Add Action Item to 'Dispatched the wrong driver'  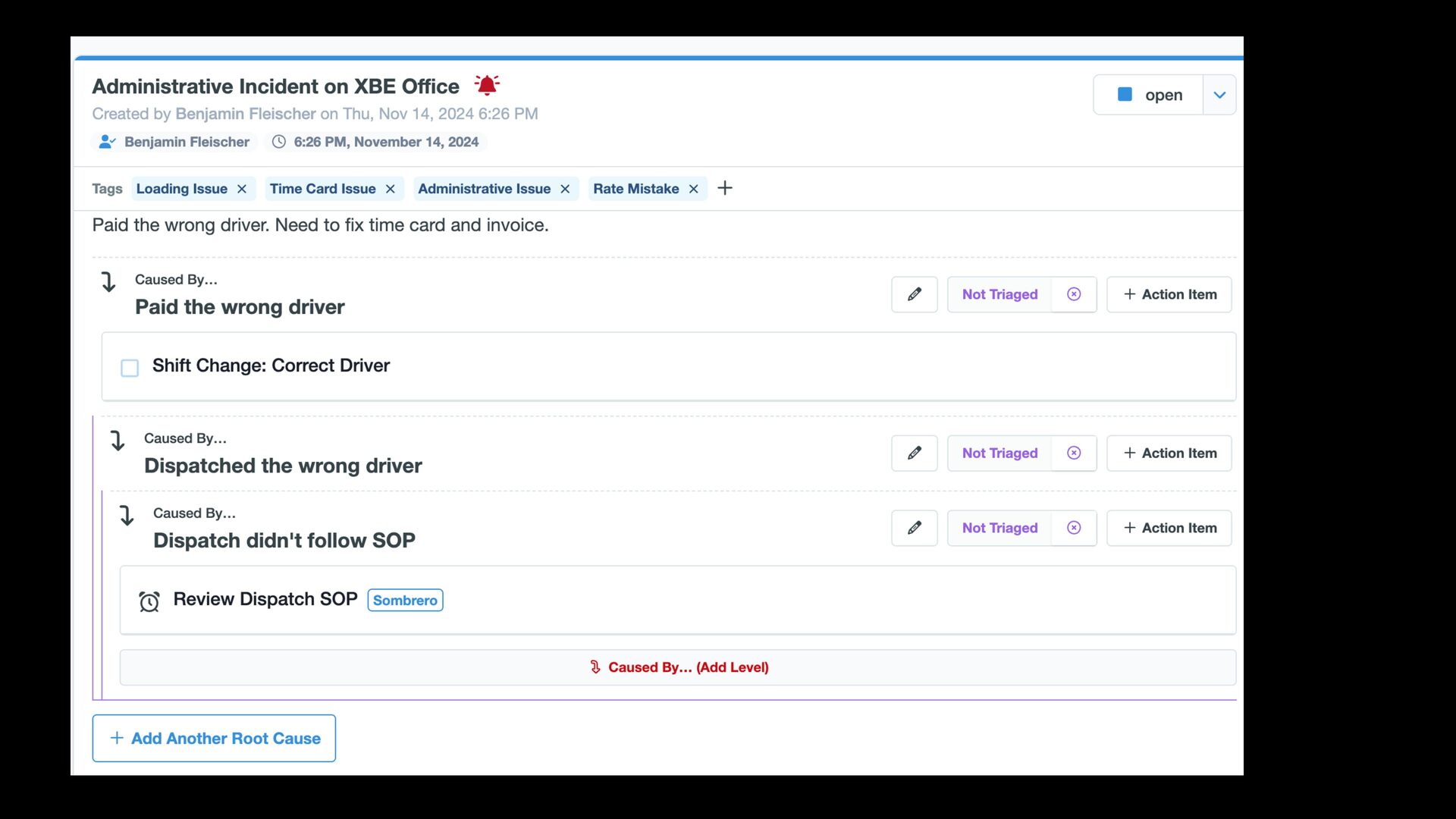(1169, 453)
